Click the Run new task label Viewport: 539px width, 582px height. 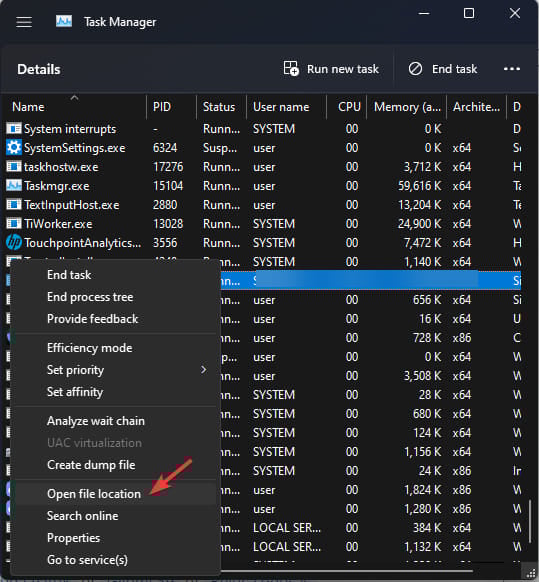tap(343, 69)
